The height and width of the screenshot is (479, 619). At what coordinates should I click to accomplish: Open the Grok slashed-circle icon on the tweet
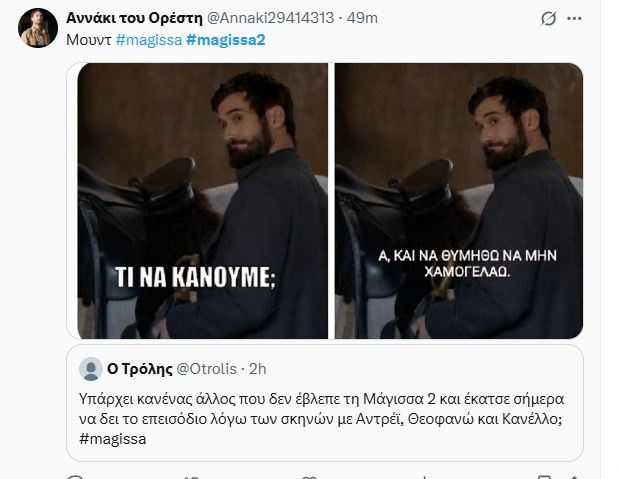[548, 18]
